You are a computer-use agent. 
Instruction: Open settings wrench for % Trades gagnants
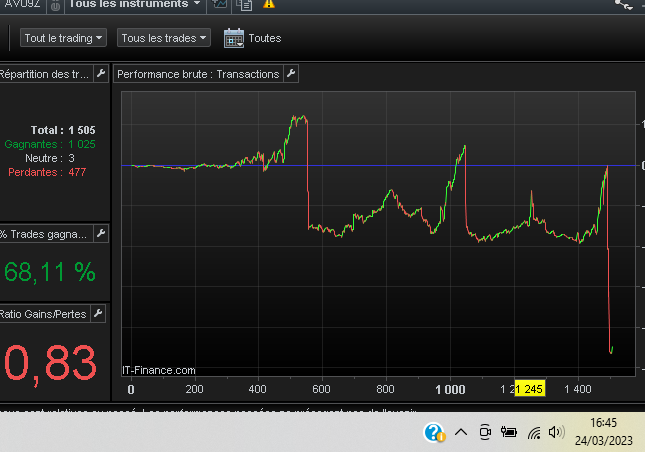(x=101, y=234)
